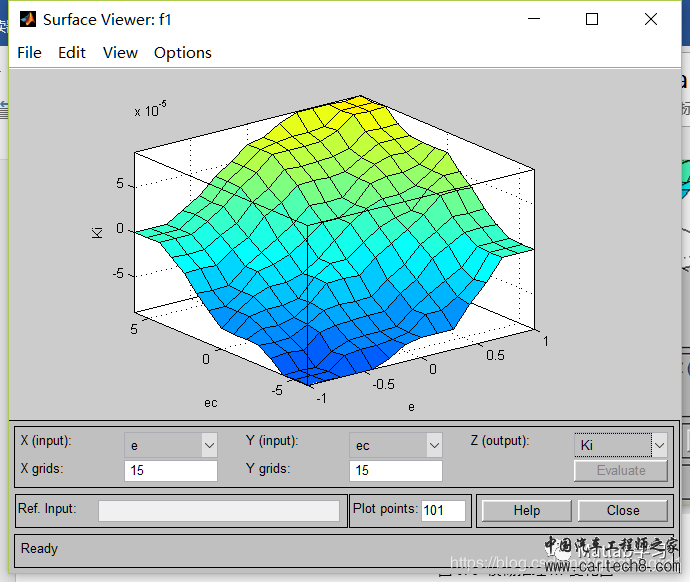Image resolution: width=690 pixels, height=582 pixels.
Task: Click the Surface Viewer: f1 title text
Action: [x=107, y=20]
